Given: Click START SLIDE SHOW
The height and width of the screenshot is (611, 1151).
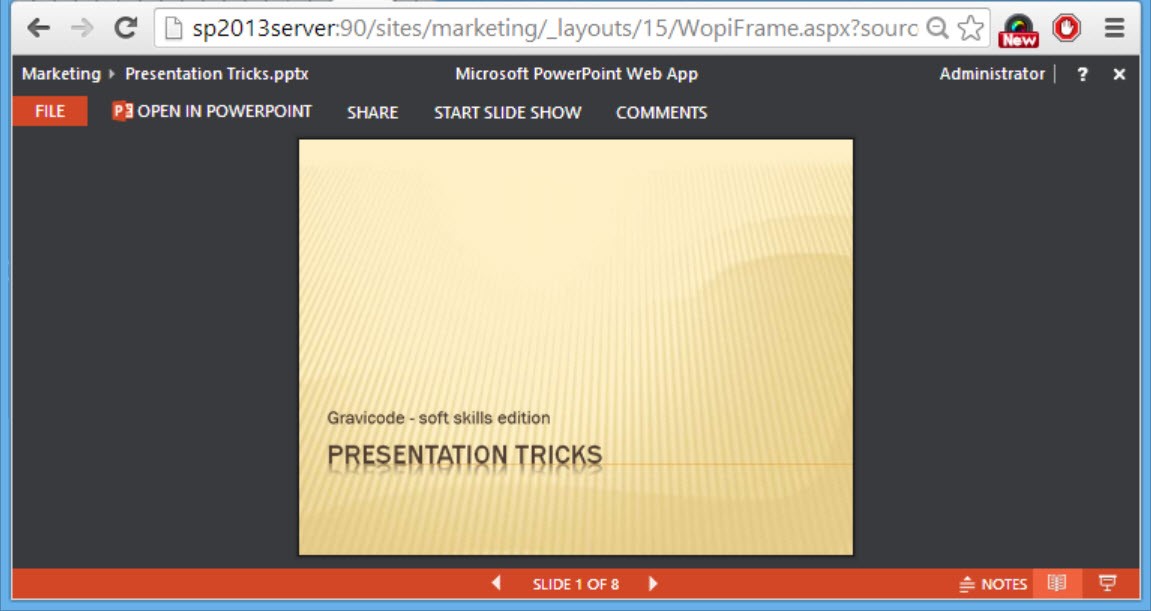Looking at the screenshot, I should click(507, 113).
